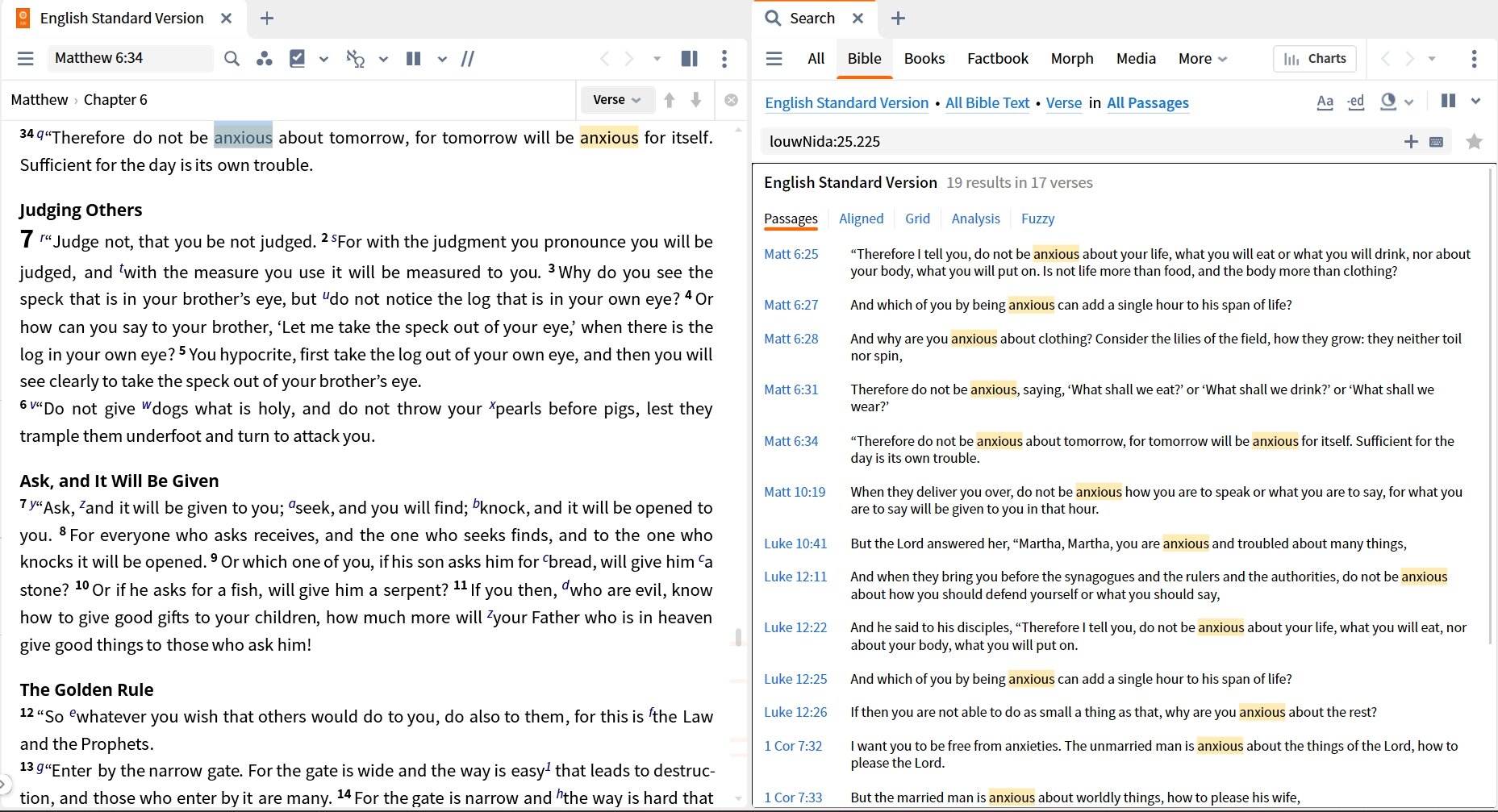Go back in Search panel history
This screenshot has height=812, width=1498.
[1385, 58]
